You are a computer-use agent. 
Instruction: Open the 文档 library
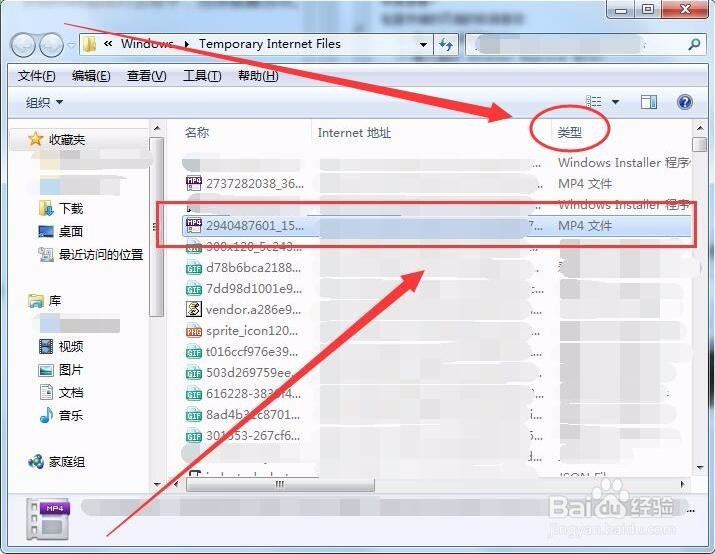(71, 393)
